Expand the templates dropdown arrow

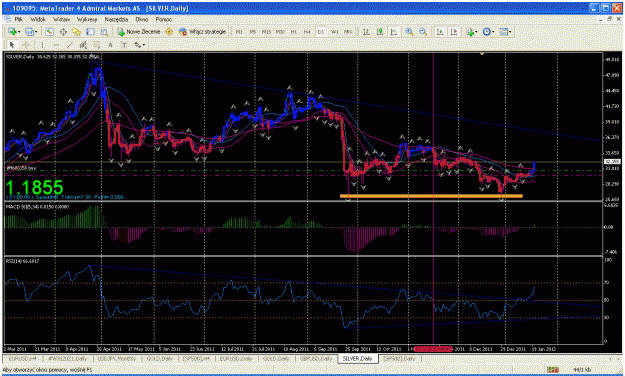[x=511, y=32]
